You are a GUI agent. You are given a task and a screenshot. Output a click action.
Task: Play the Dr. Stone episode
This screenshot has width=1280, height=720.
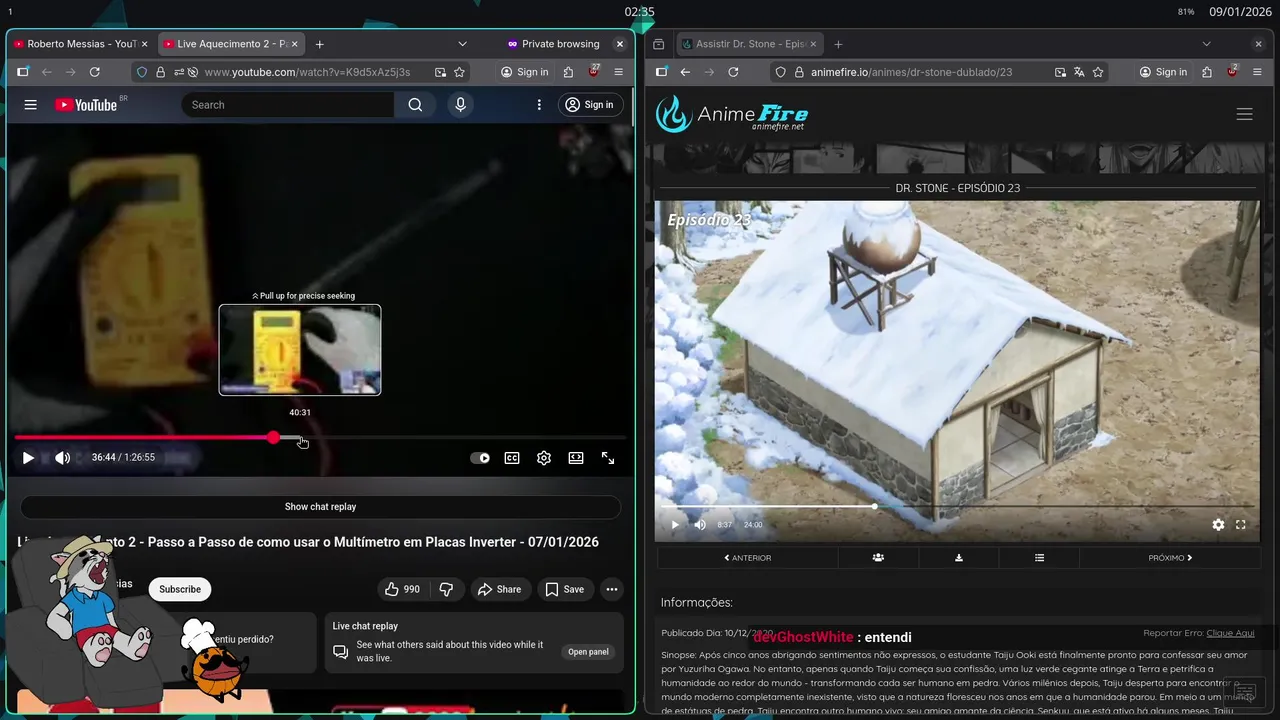[675, 524]
